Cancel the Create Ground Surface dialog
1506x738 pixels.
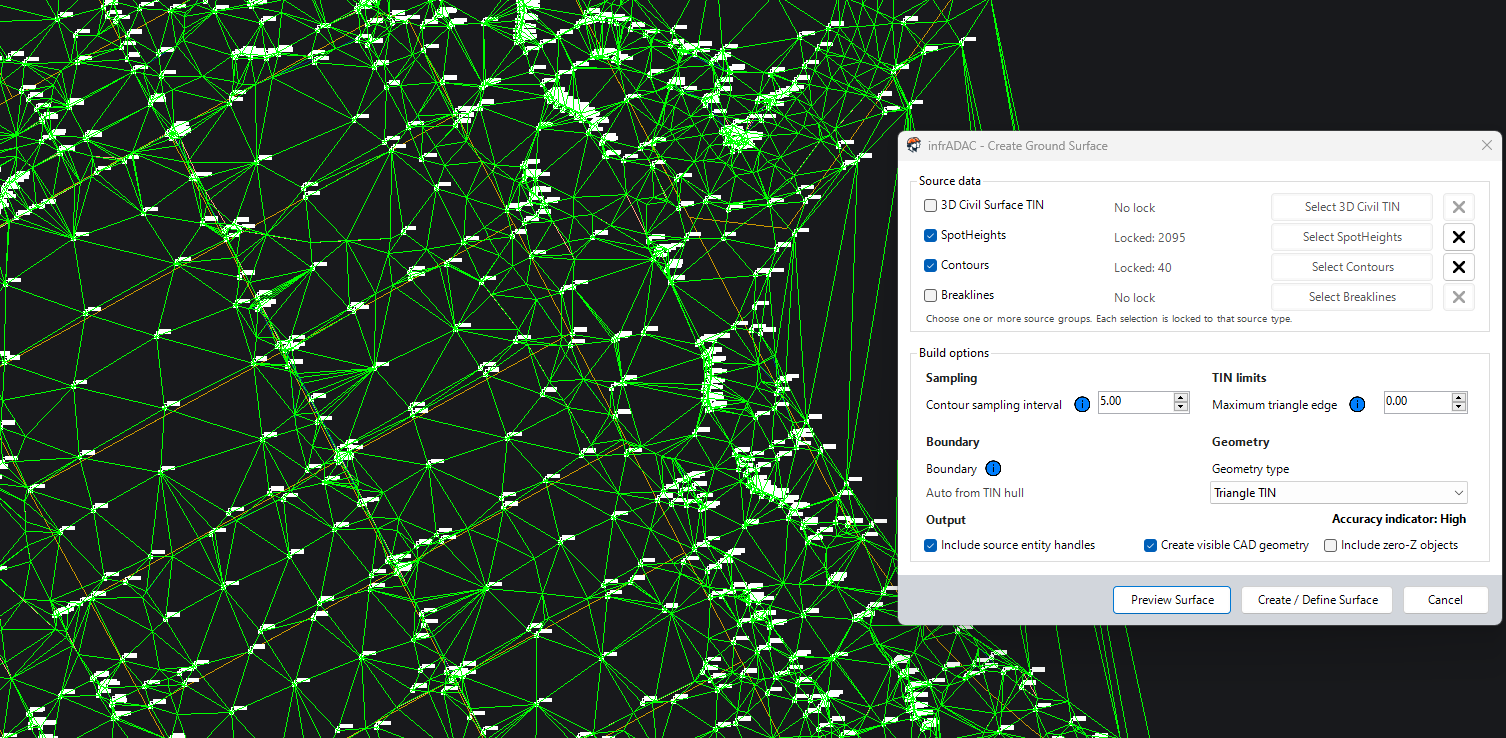pyautogui.click(x=1445, y=600)
